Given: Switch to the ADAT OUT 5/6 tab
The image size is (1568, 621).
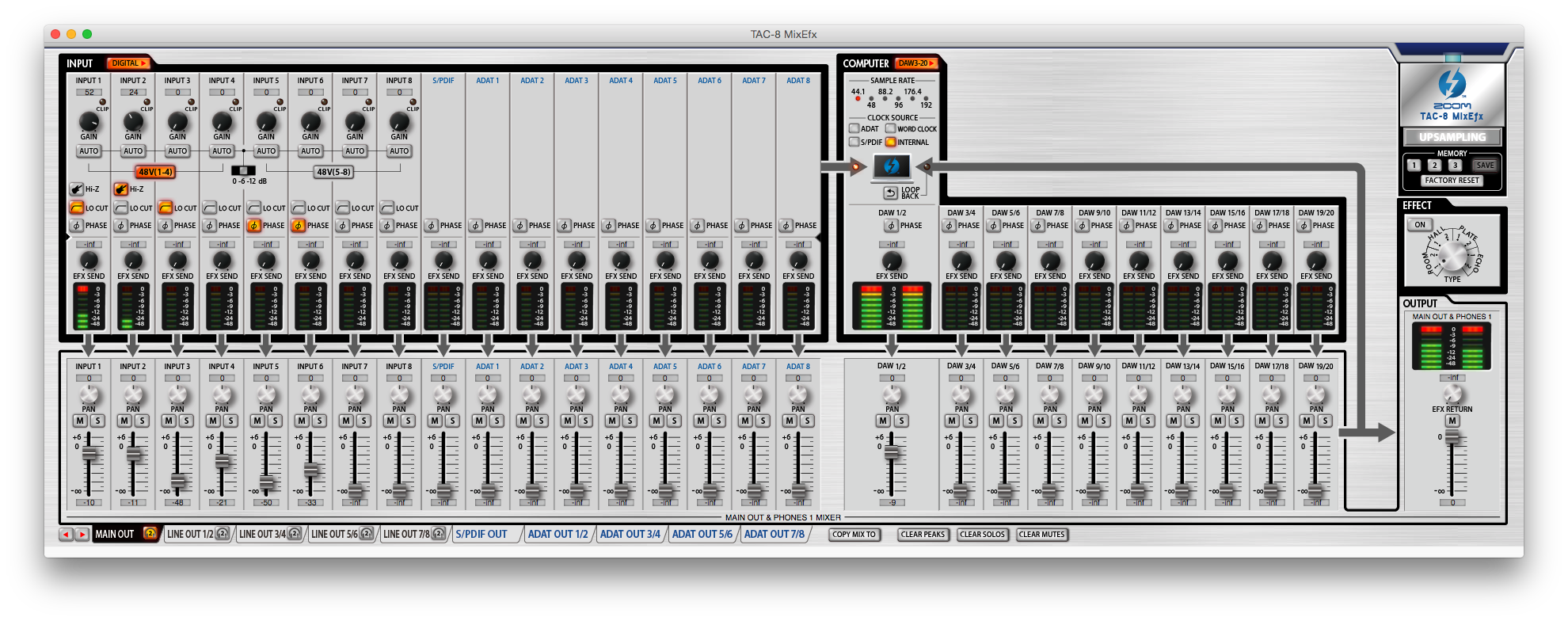Looking at the screenshot, I should click(x=702, y=535).
